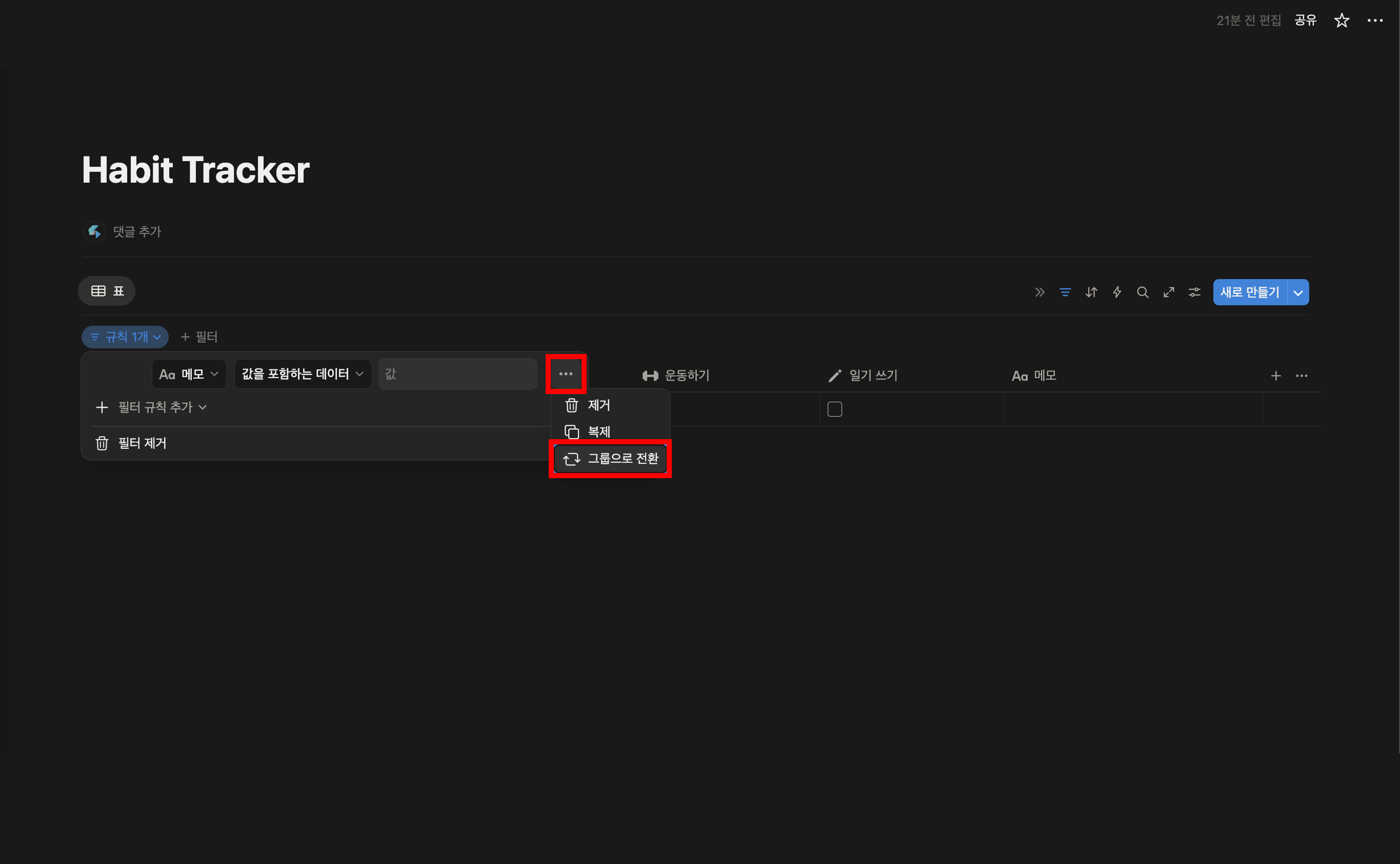Click the expand full page arrows icon
Image resolution: width=1400 pixels, height=864 pixels.
point(1169,292)
